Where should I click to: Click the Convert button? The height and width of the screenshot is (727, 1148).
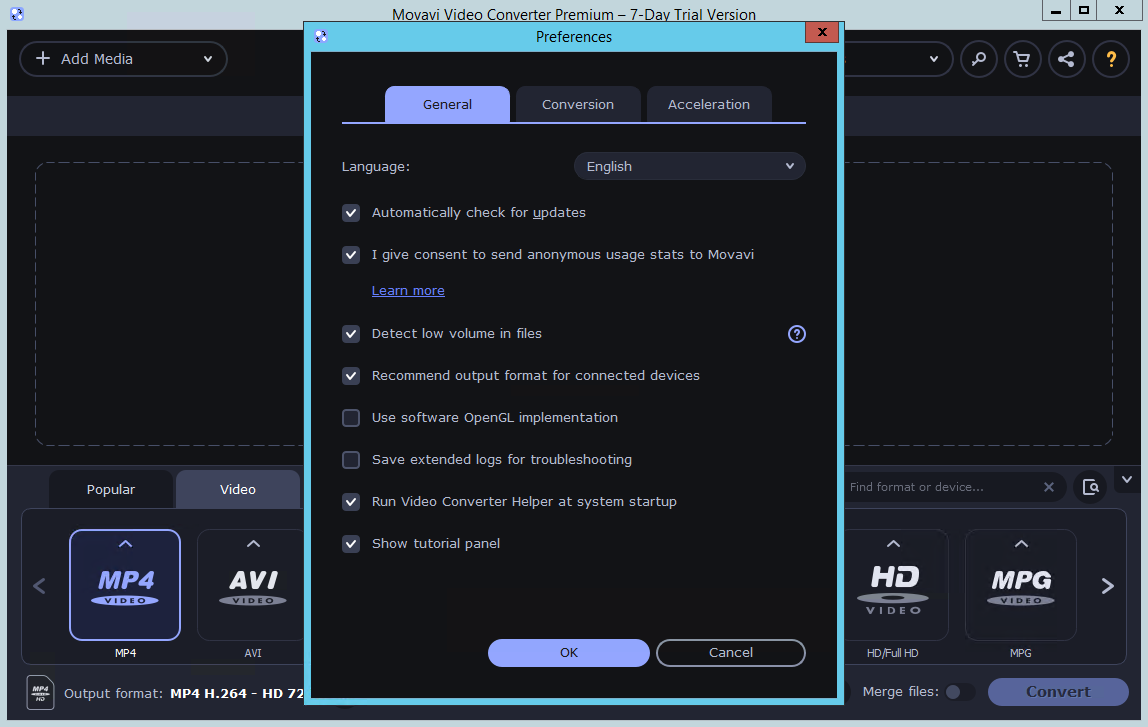[x=1058, y=692]
